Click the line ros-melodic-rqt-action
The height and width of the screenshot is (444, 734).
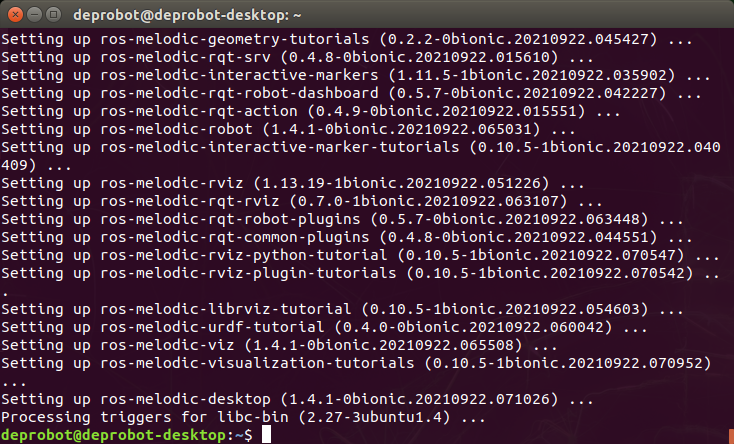[x=311, y=111]
